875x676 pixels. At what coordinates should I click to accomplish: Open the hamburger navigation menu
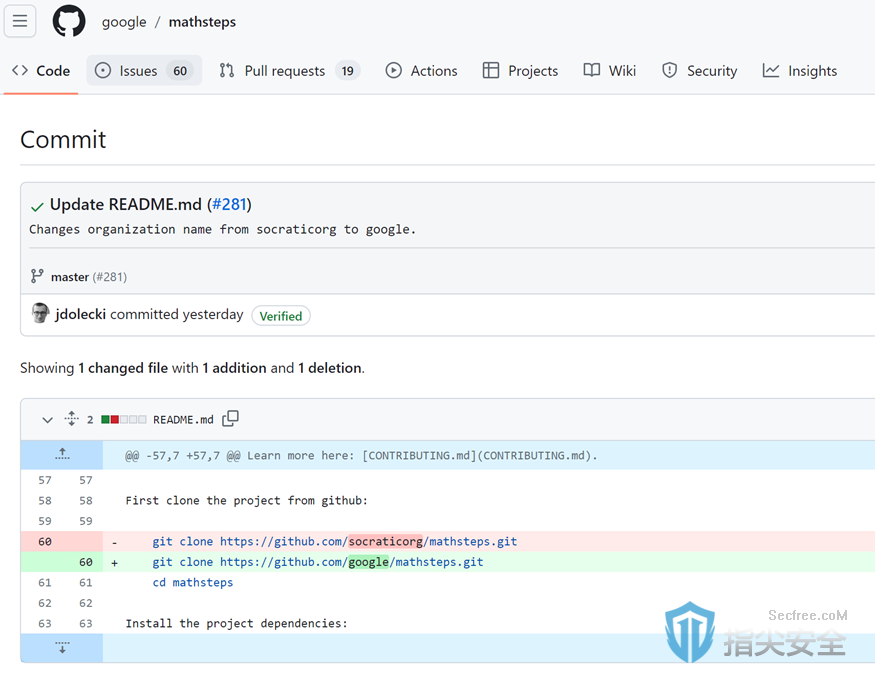point(20,21)
